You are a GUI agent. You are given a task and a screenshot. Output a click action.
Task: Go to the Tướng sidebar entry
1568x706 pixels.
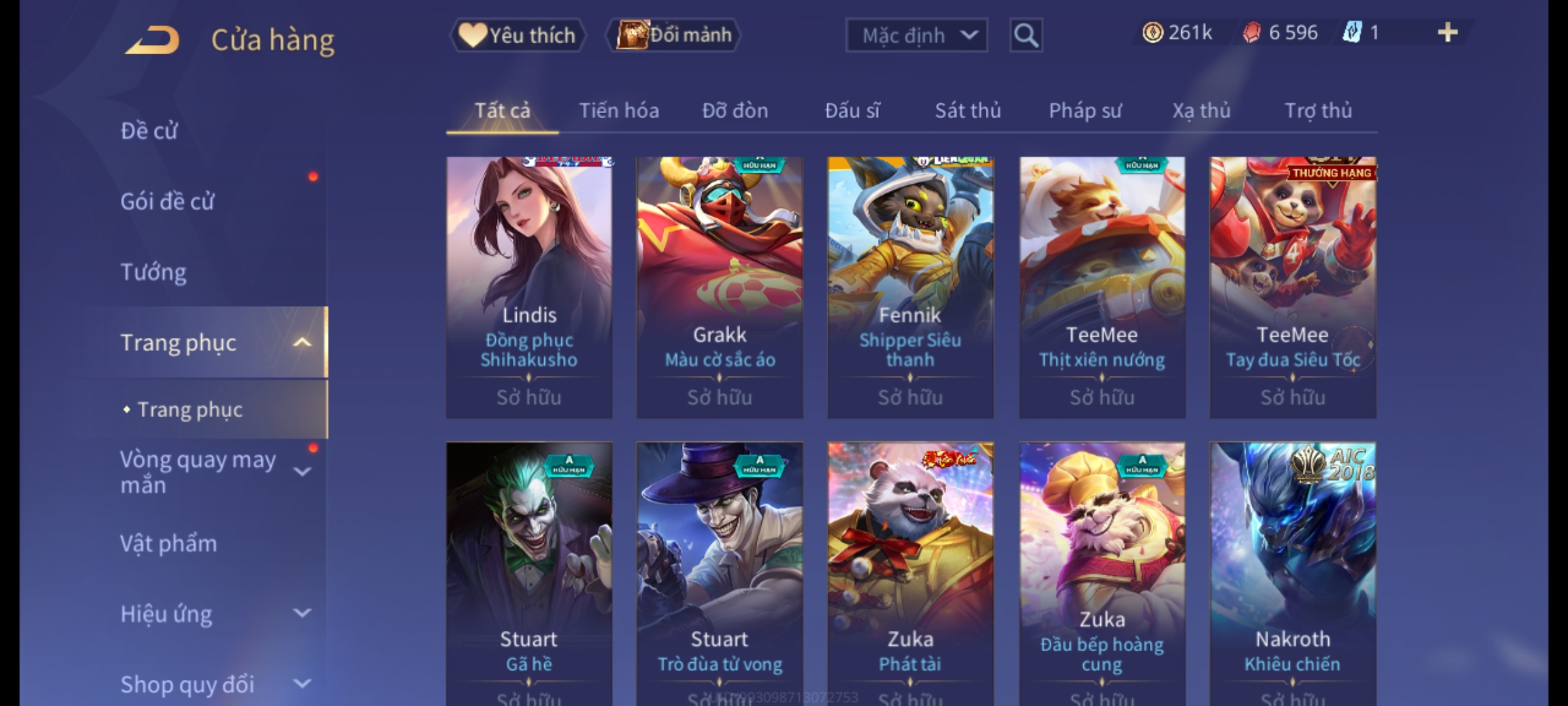(x=154, y=272)
